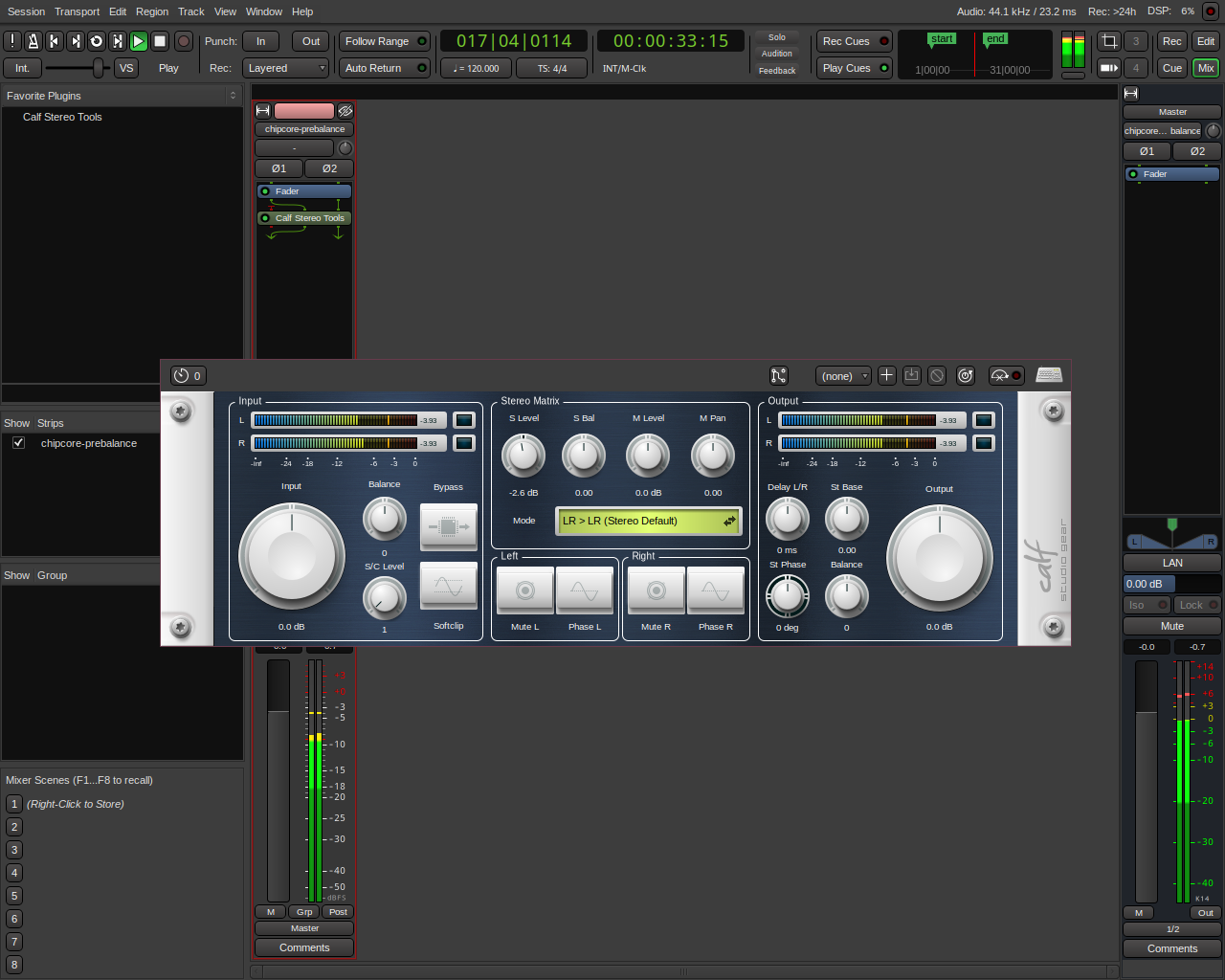Toggle Softclip button in plugin

[448, 585]
